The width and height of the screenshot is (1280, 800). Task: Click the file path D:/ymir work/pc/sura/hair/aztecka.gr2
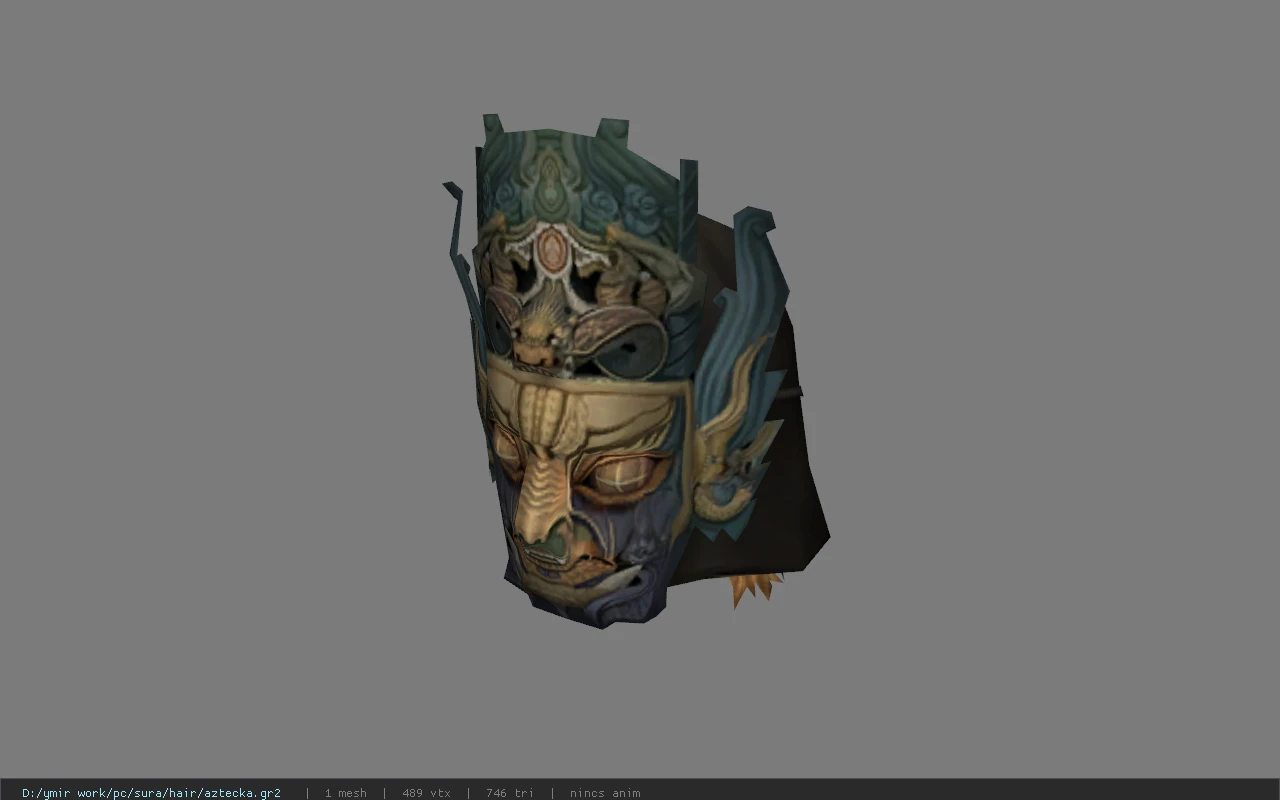(x=151, y=793)
